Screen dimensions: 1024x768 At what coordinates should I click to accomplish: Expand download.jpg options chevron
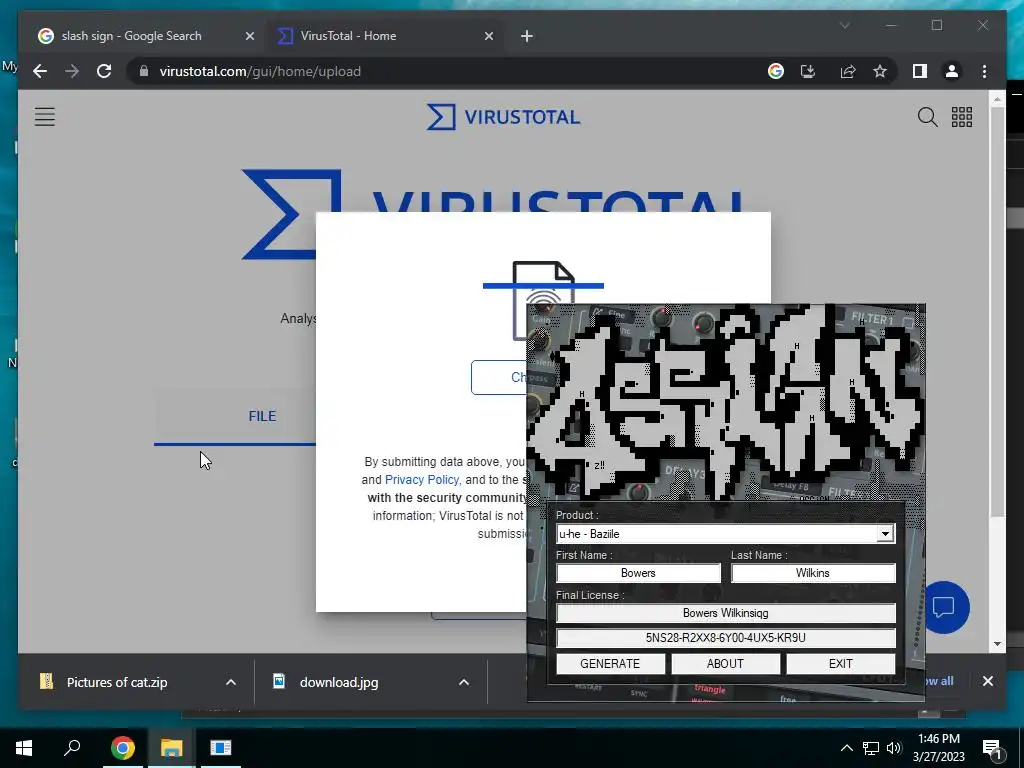[x=464, y=682]
